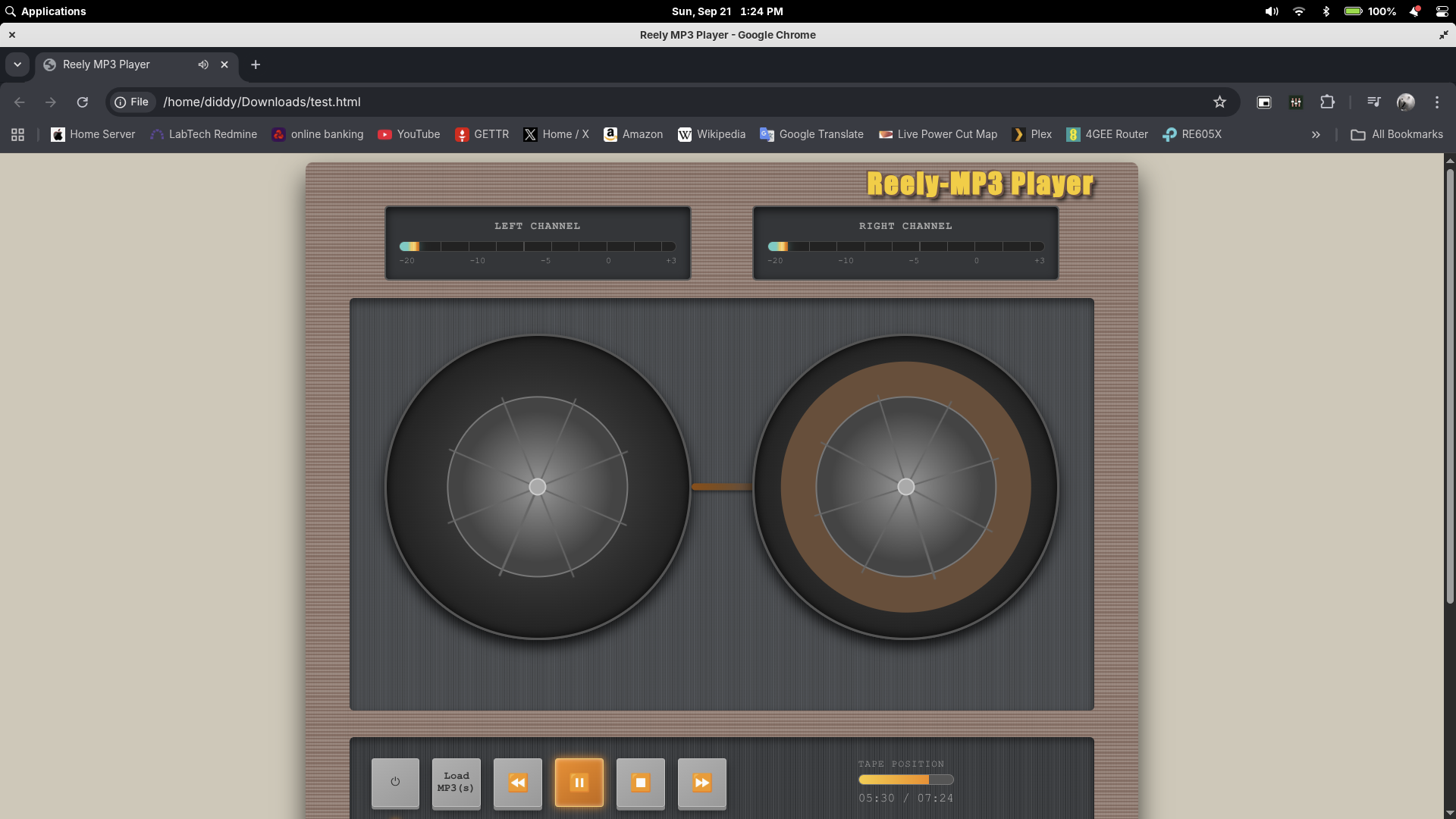
Task: Open the Applications menu in the top bar
Action: [45, 11]
